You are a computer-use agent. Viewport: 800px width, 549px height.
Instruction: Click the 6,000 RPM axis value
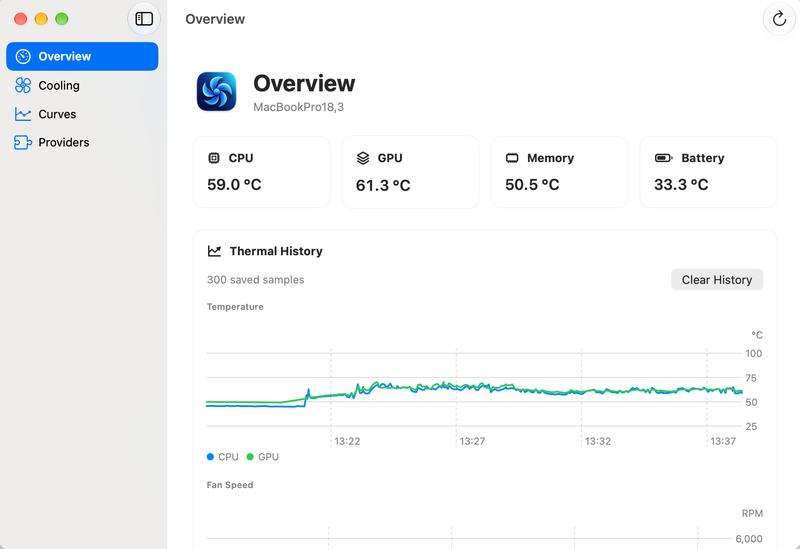[749, 539]
